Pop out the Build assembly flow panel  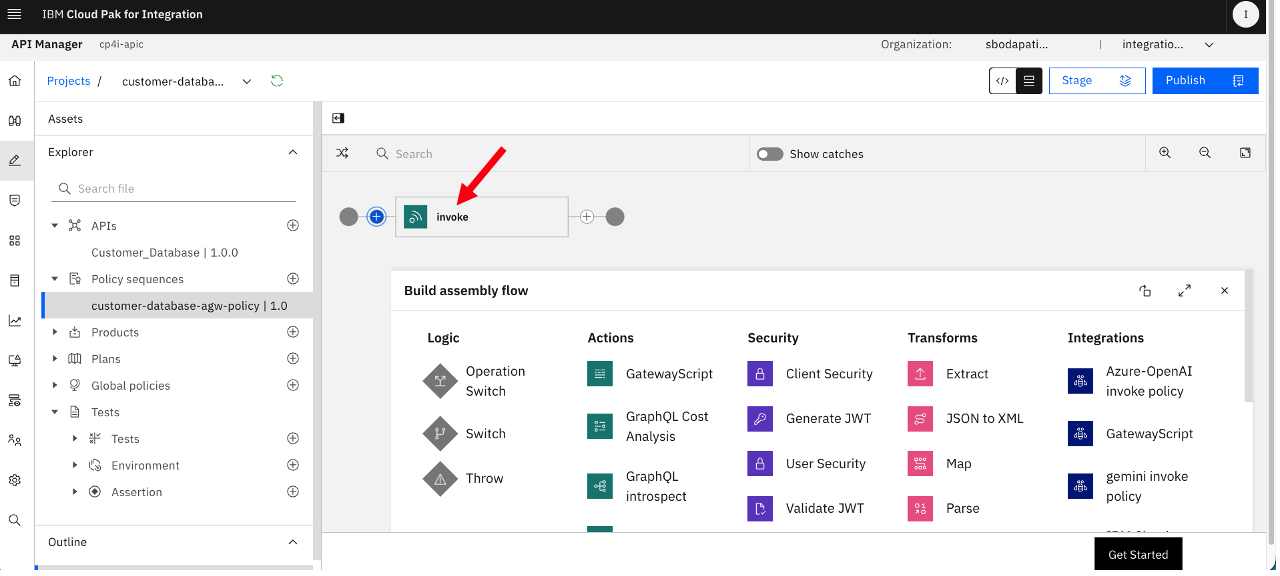(1145, 291)
